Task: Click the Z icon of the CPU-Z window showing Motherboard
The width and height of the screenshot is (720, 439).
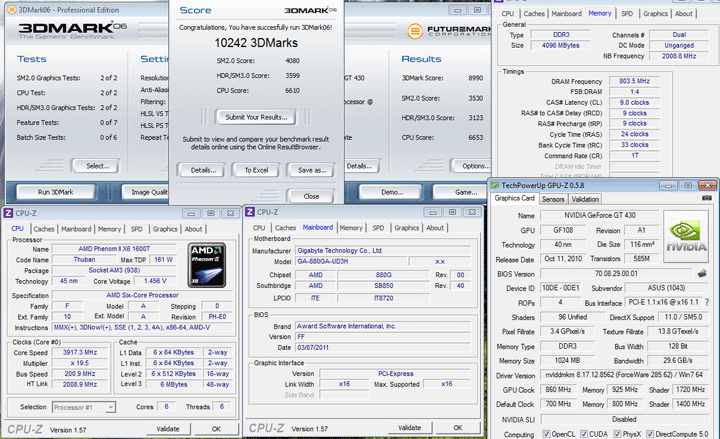Action: point(250,212)
